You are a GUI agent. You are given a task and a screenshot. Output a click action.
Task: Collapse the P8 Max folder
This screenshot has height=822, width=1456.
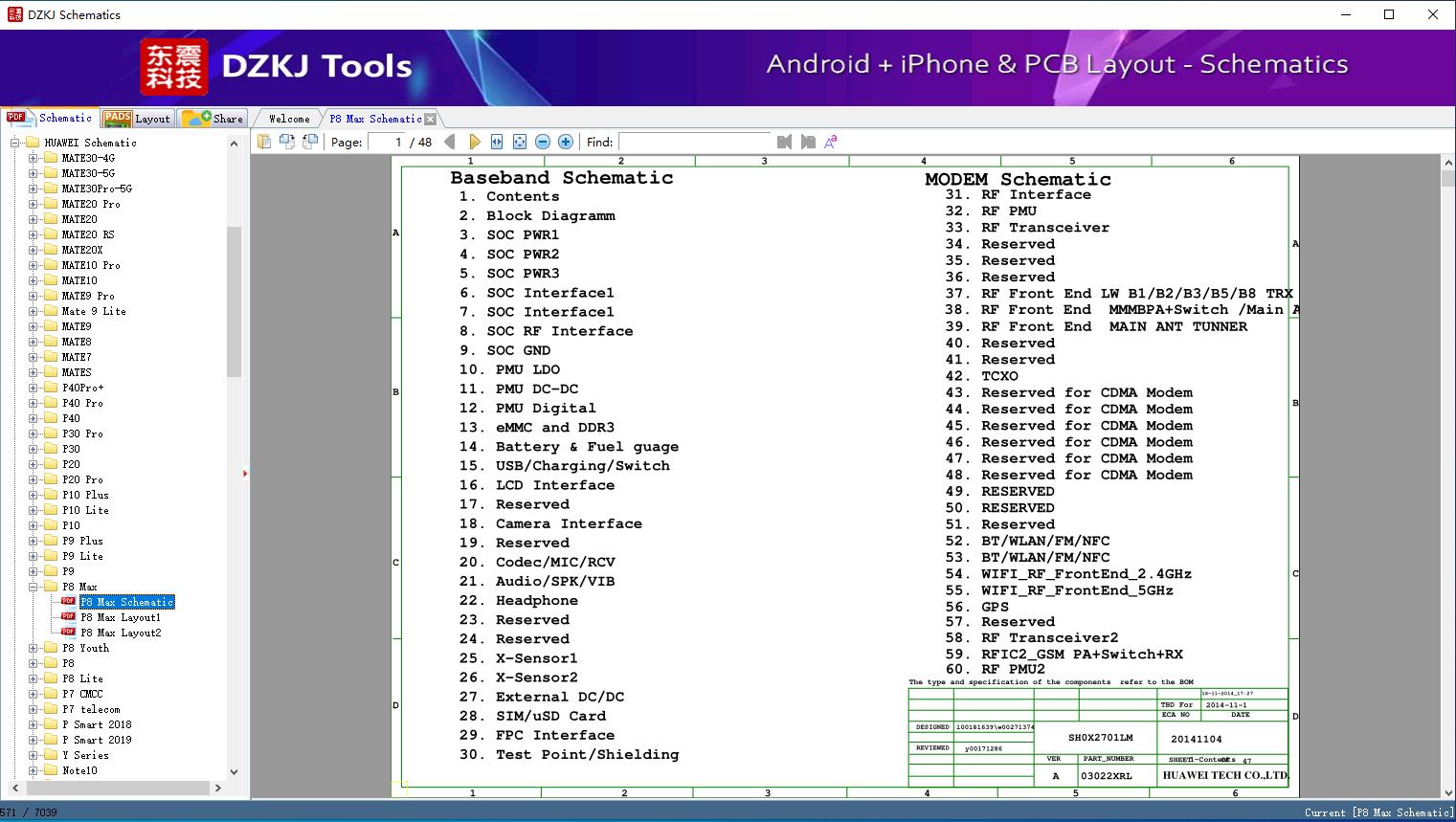point(34,587)
